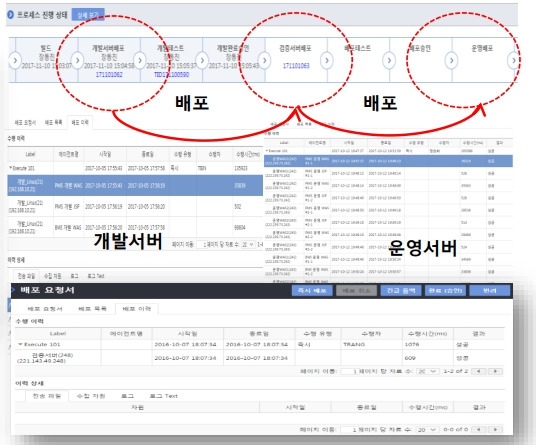Click arrow circle between 개발테스트 and 개발완료승인
Image resolution: width=536 pixels, height=445 pixels.
202,60
